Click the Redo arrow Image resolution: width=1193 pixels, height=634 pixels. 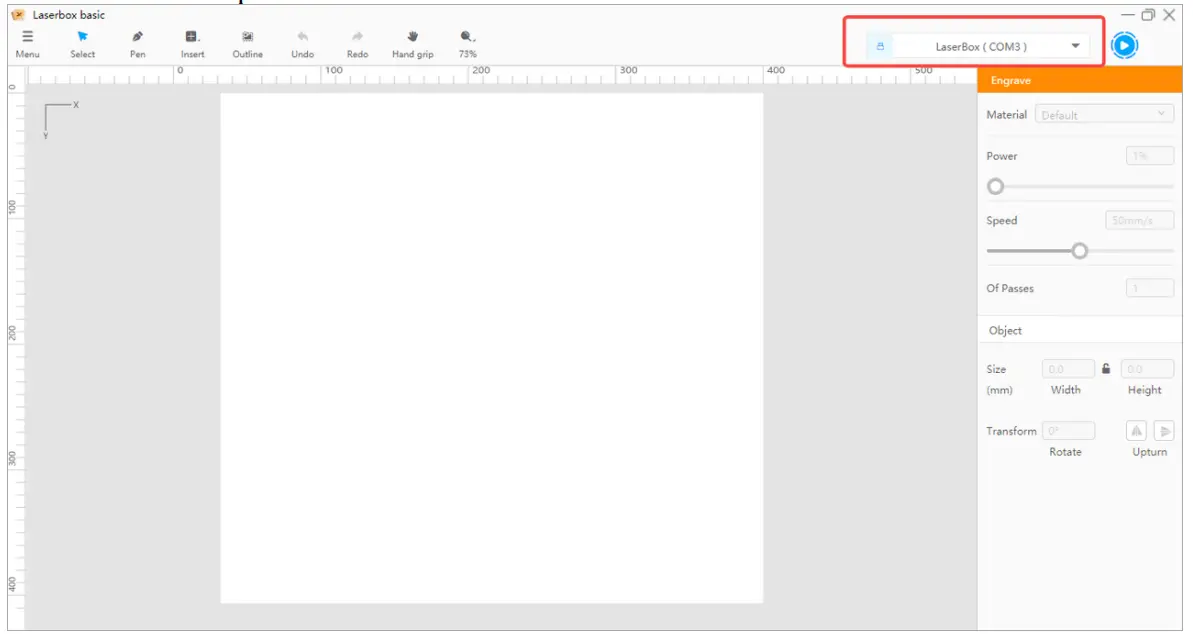(357, 37)
